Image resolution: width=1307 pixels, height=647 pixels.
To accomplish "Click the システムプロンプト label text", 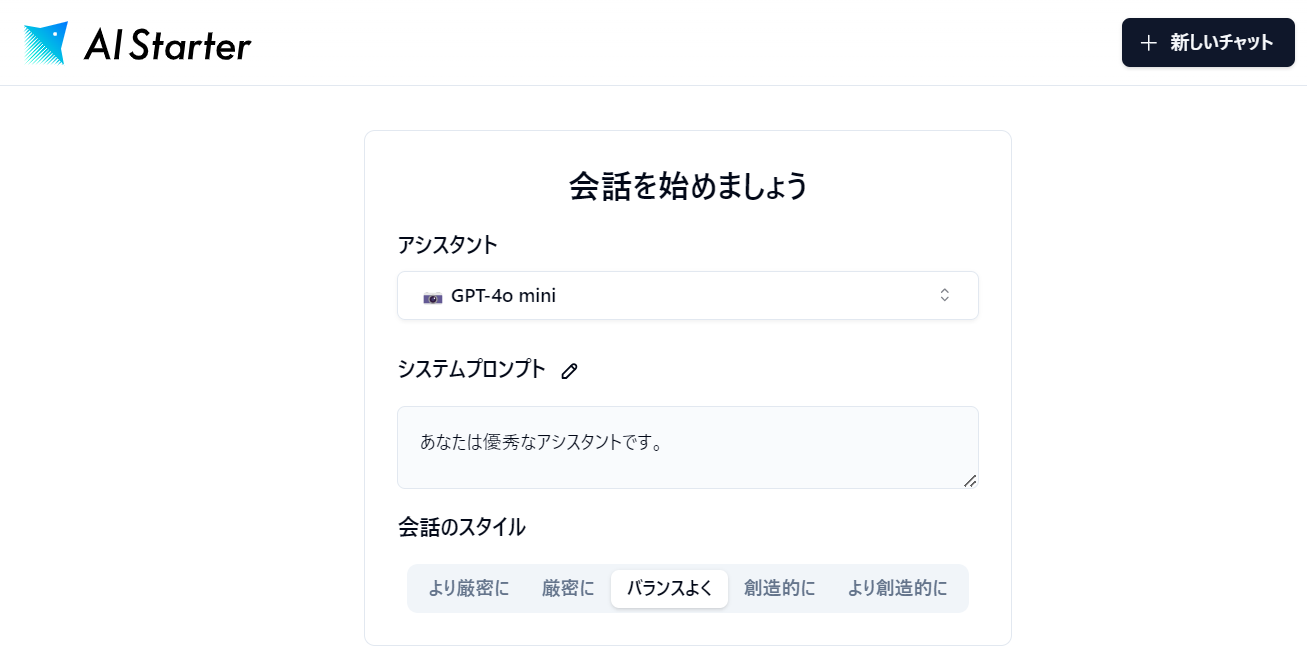I will [x=472, y=369].
